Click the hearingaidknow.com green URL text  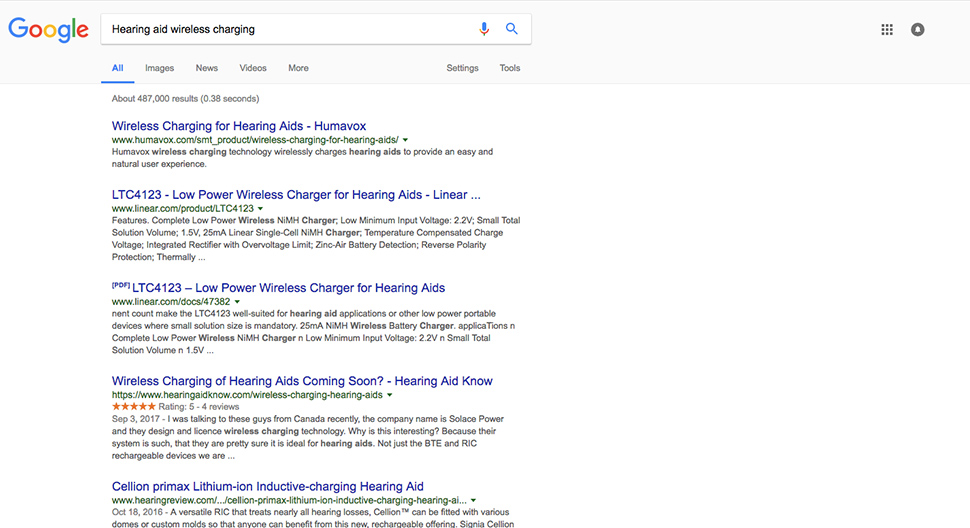(247, 395)
